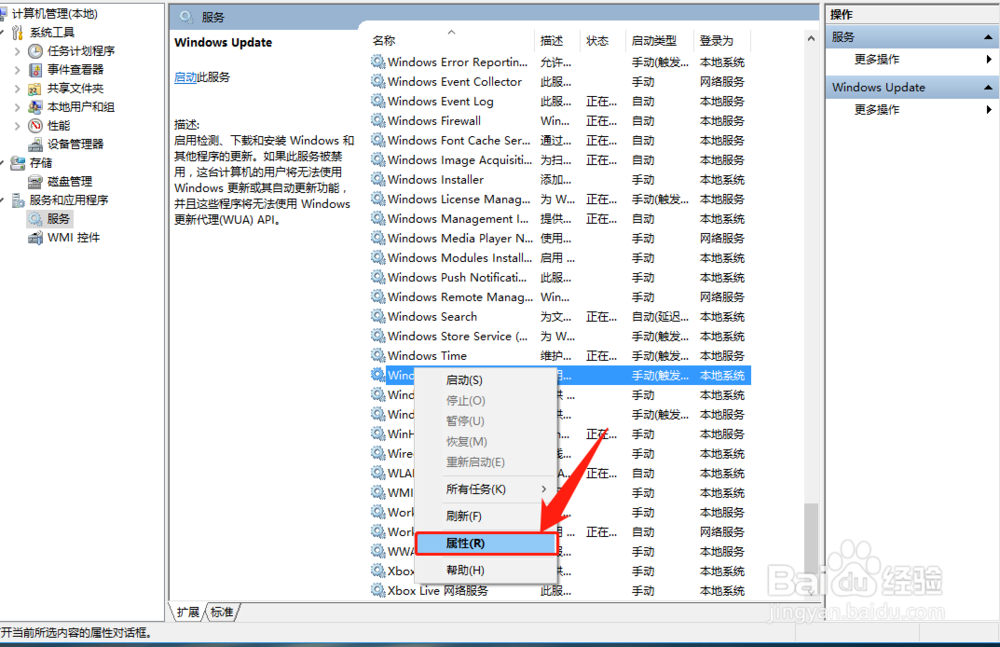The height and width of the screenshot is (647, 1000).
Task: Click the Disk Management icon
Action: (36, 182)
